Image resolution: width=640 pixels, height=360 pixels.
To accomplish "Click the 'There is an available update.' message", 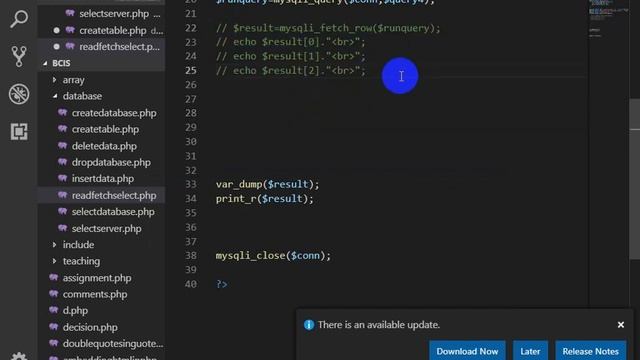I will (x=379, y=325).
